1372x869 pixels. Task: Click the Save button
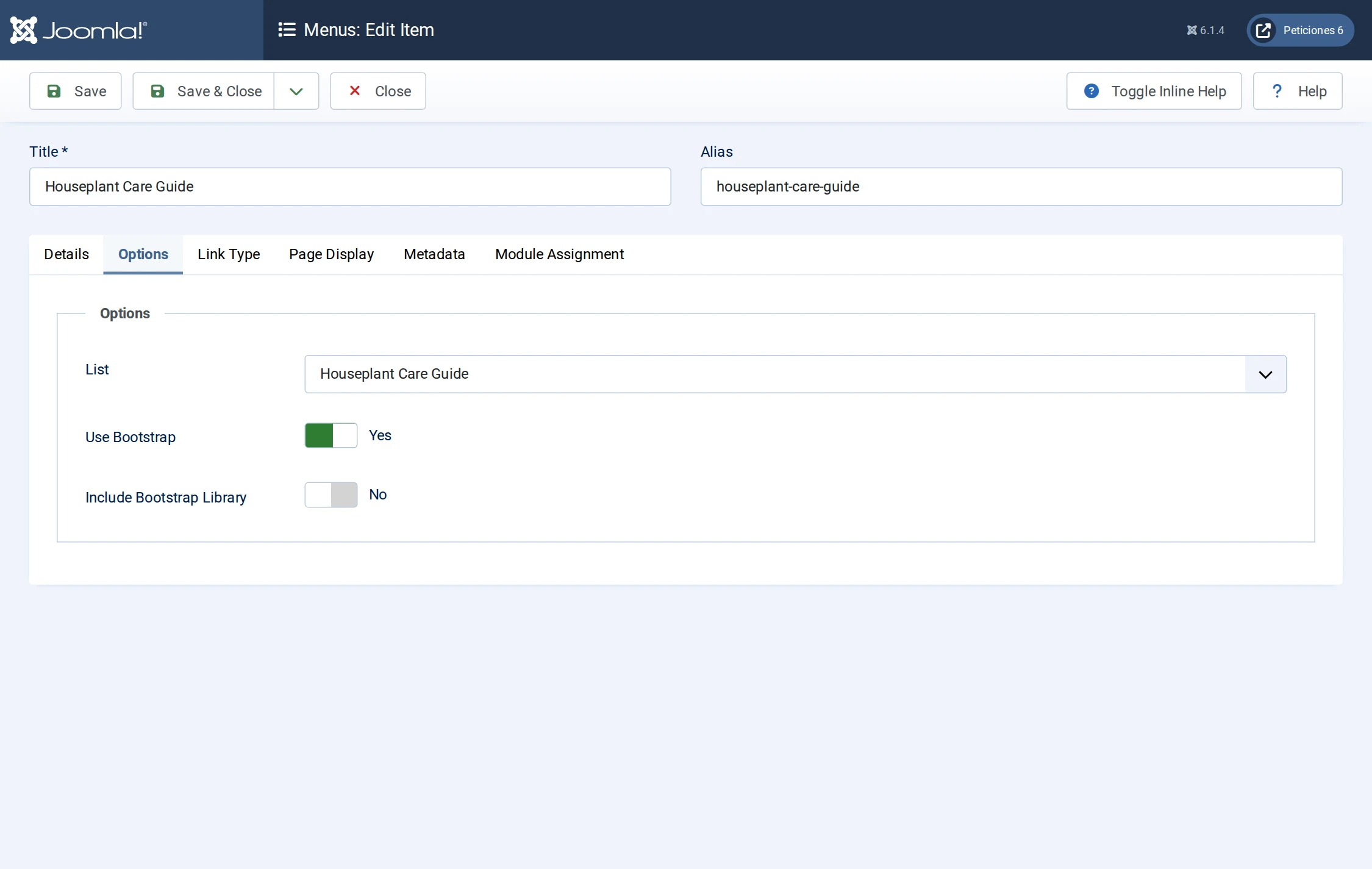point(76,91)
